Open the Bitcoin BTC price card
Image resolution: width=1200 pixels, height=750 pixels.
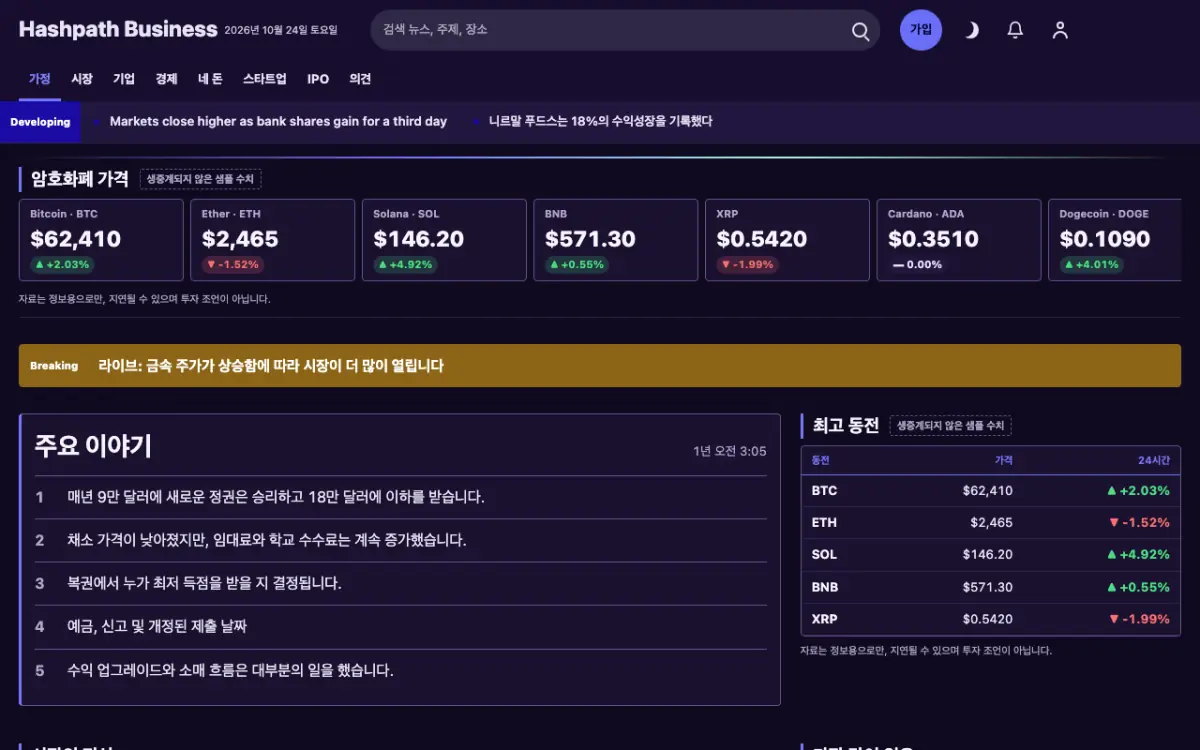tap(101, 240)
